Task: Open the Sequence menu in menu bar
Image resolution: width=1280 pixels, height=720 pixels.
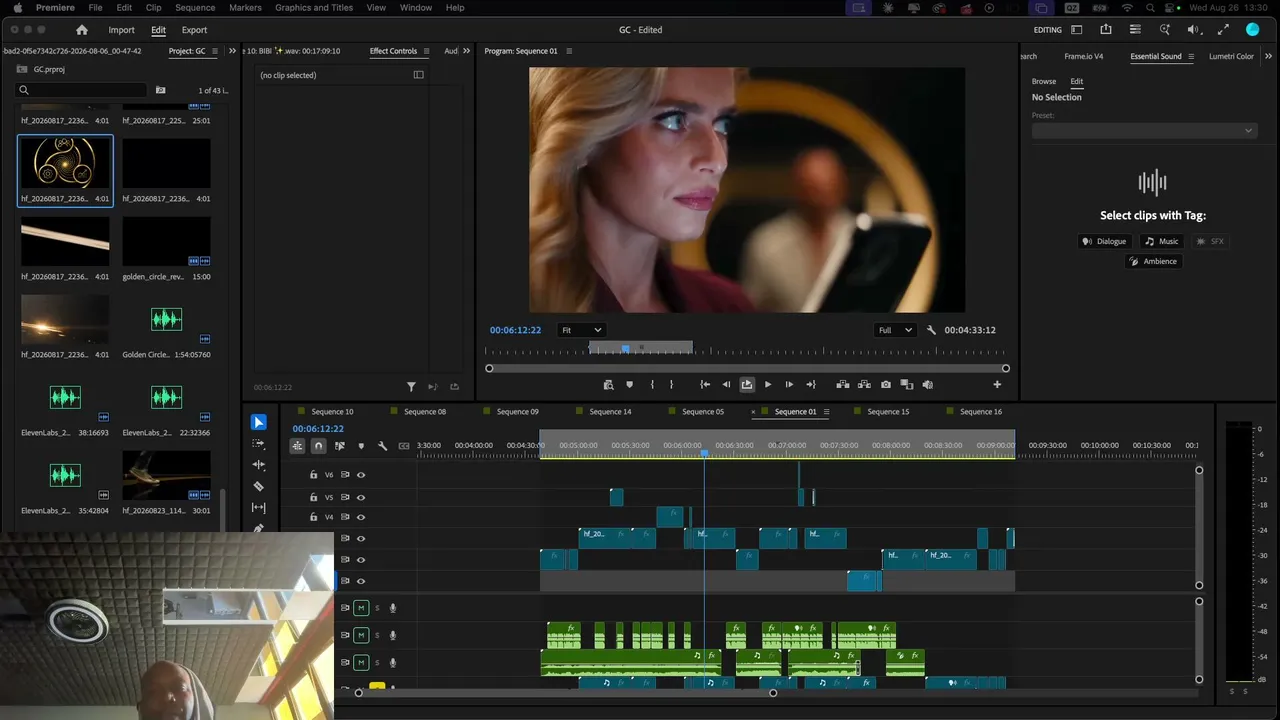Action: click(195, 7)
